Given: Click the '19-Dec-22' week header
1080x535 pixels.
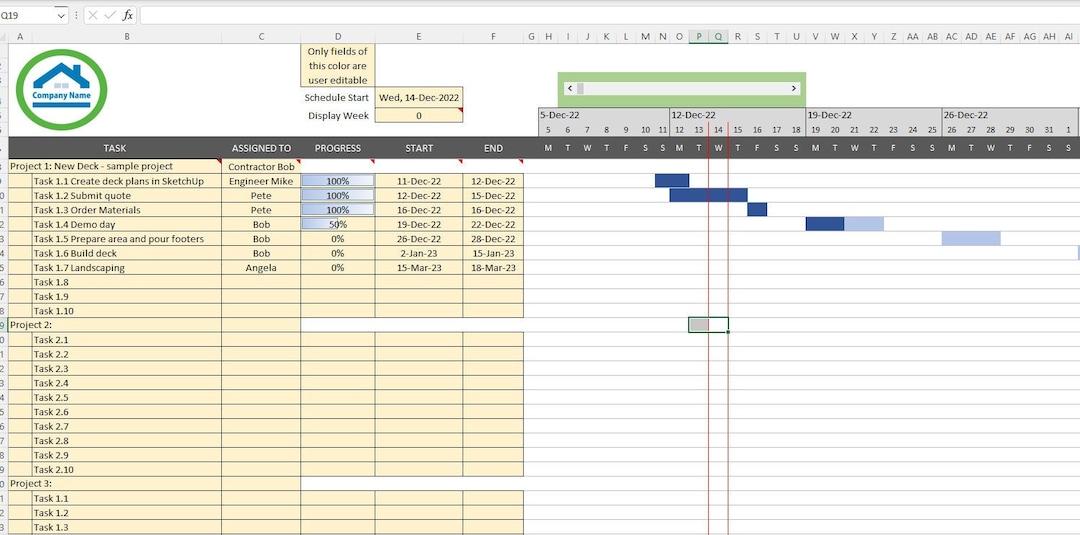Looking at the screenshot, I should pyautogui.click(x=874, y=115).
